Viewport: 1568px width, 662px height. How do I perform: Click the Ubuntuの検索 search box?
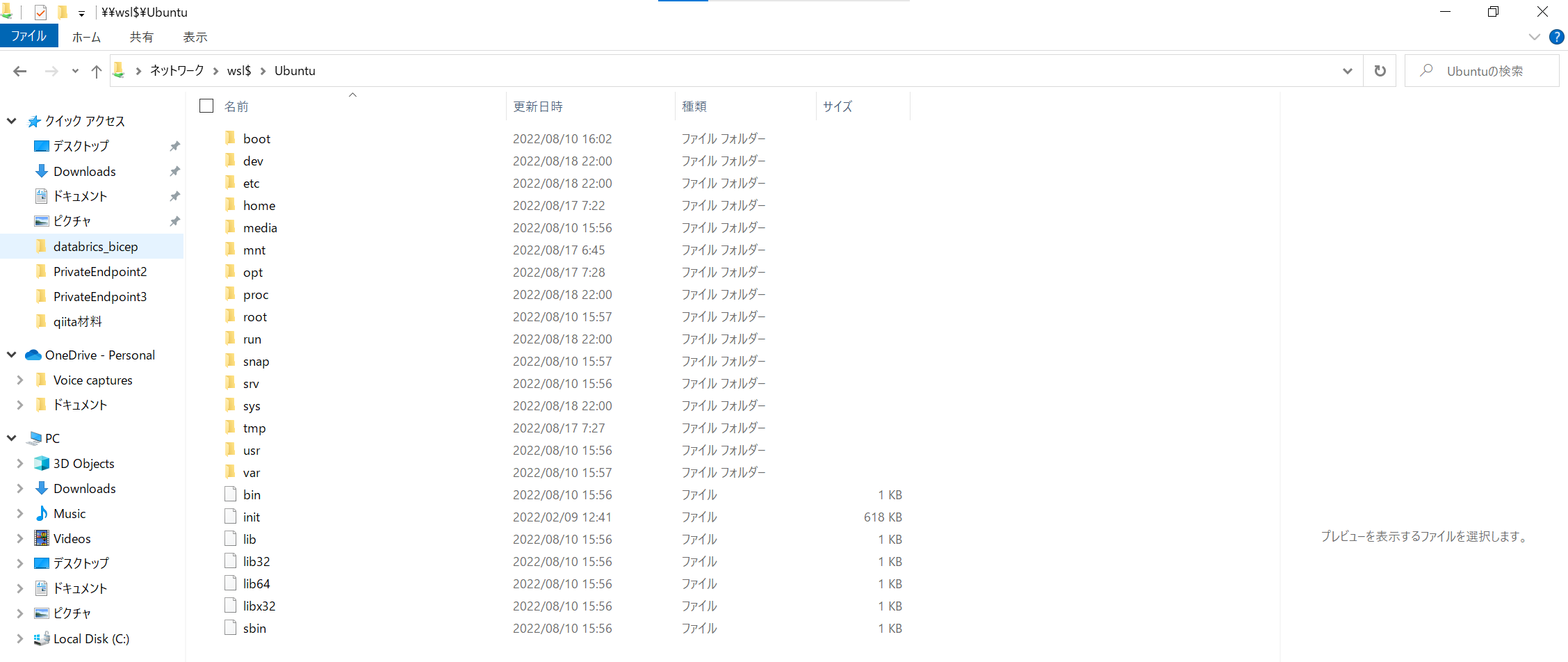point(1482,71)
